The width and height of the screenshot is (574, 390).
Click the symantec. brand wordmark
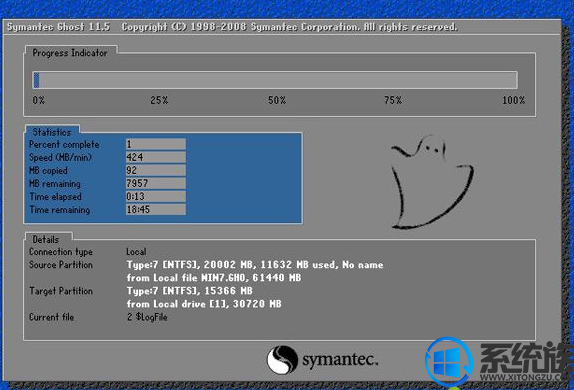[340, 360]
